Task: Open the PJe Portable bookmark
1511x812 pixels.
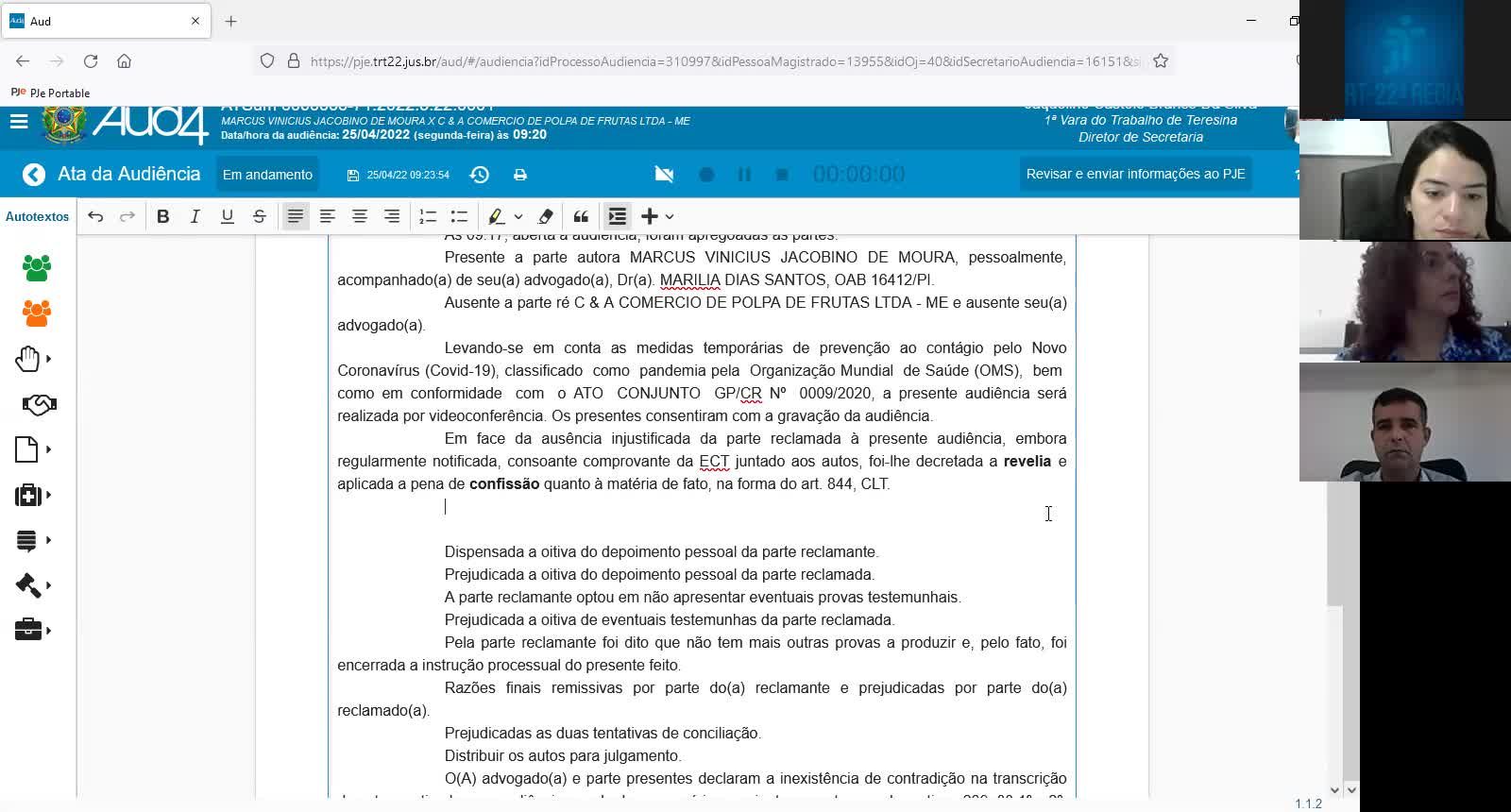Action: coord(50,93)
